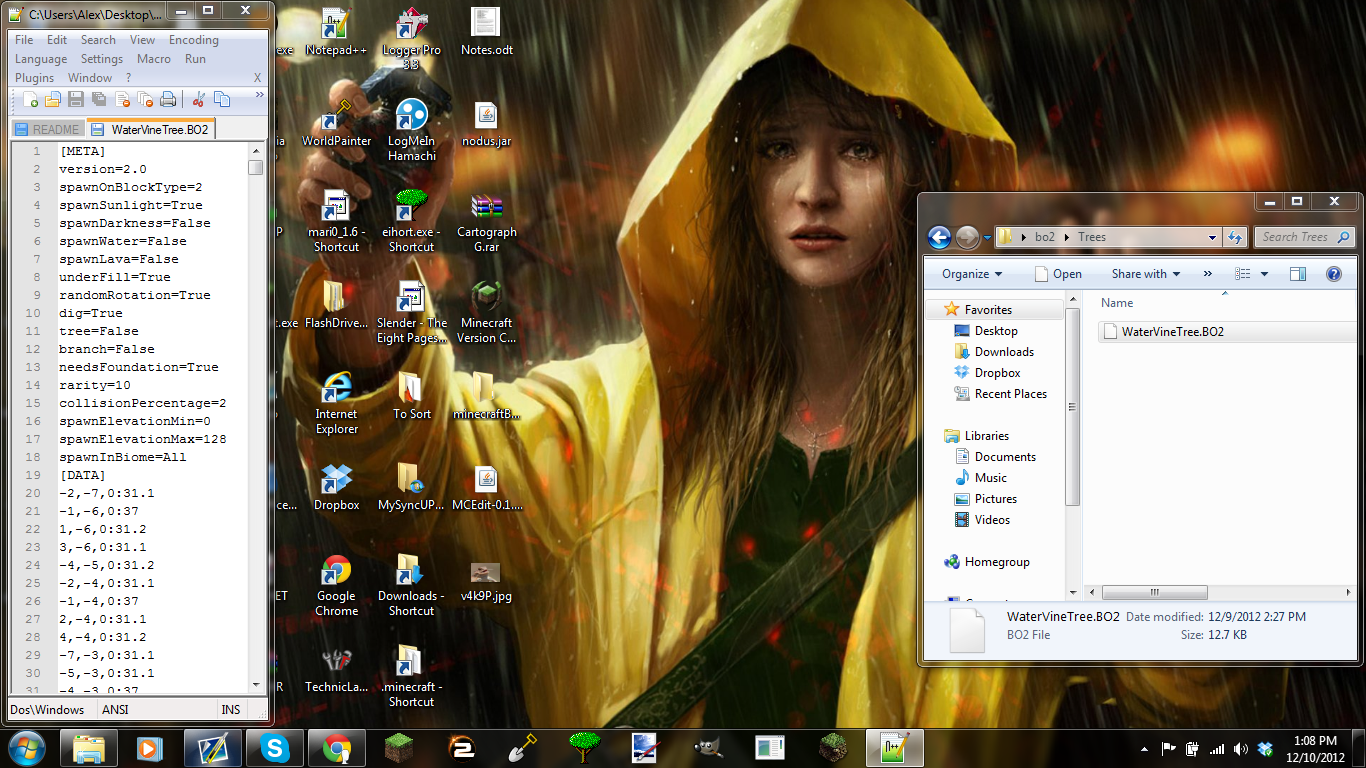1366x768 pixels.
Task: Click the Change your view icon in Explorer
Action: click(1243, 274)
